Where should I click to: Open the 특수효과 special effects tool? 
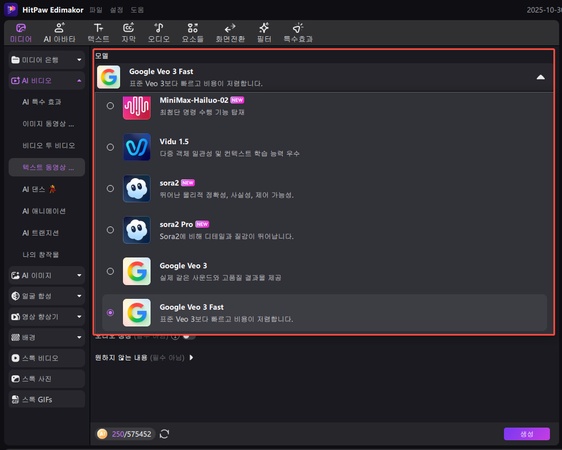(298, 33)
